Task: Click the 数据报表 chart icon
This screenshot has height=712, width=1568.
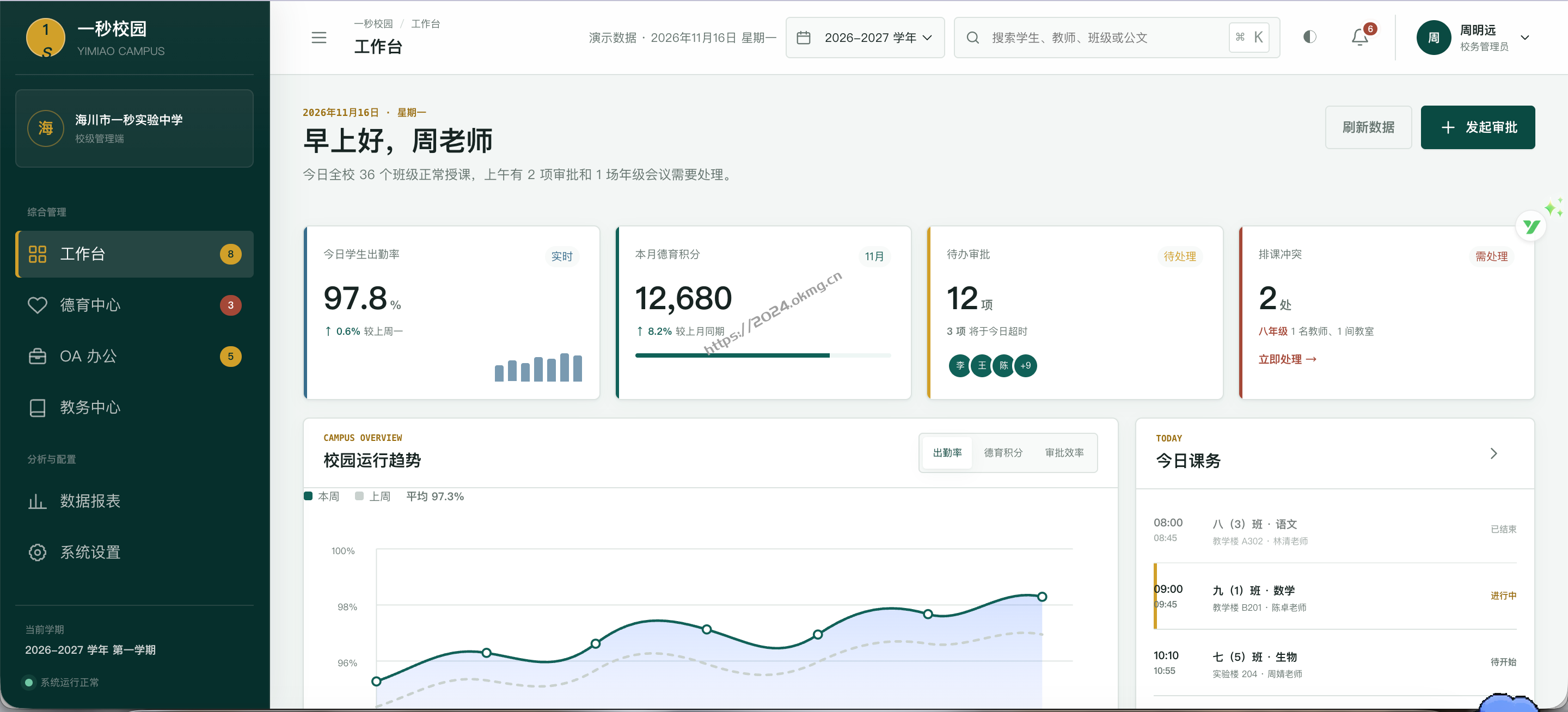Action: coord(37,501)
